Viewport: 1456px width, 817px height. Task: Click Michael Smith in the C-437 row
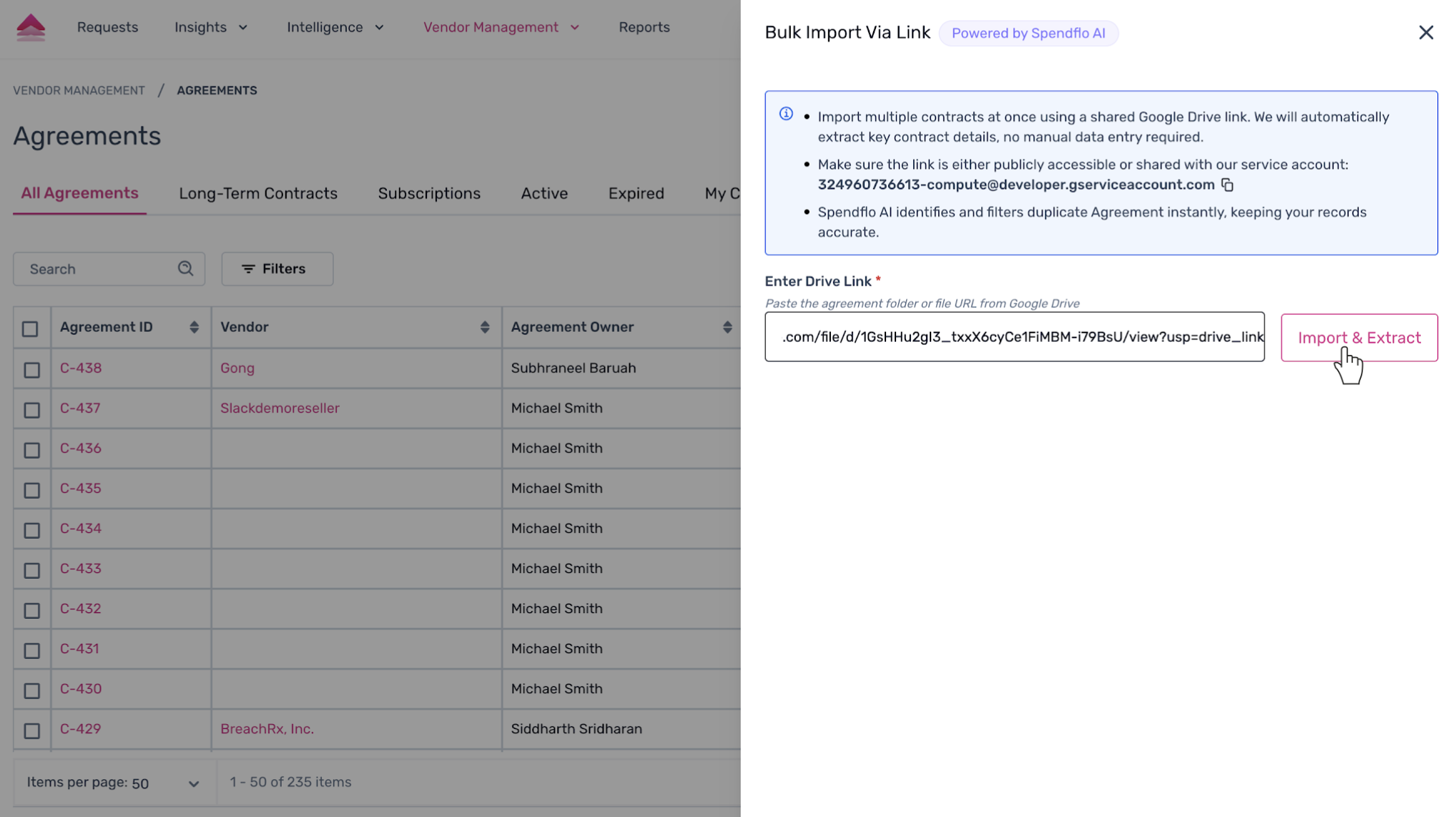click(556, 408)
